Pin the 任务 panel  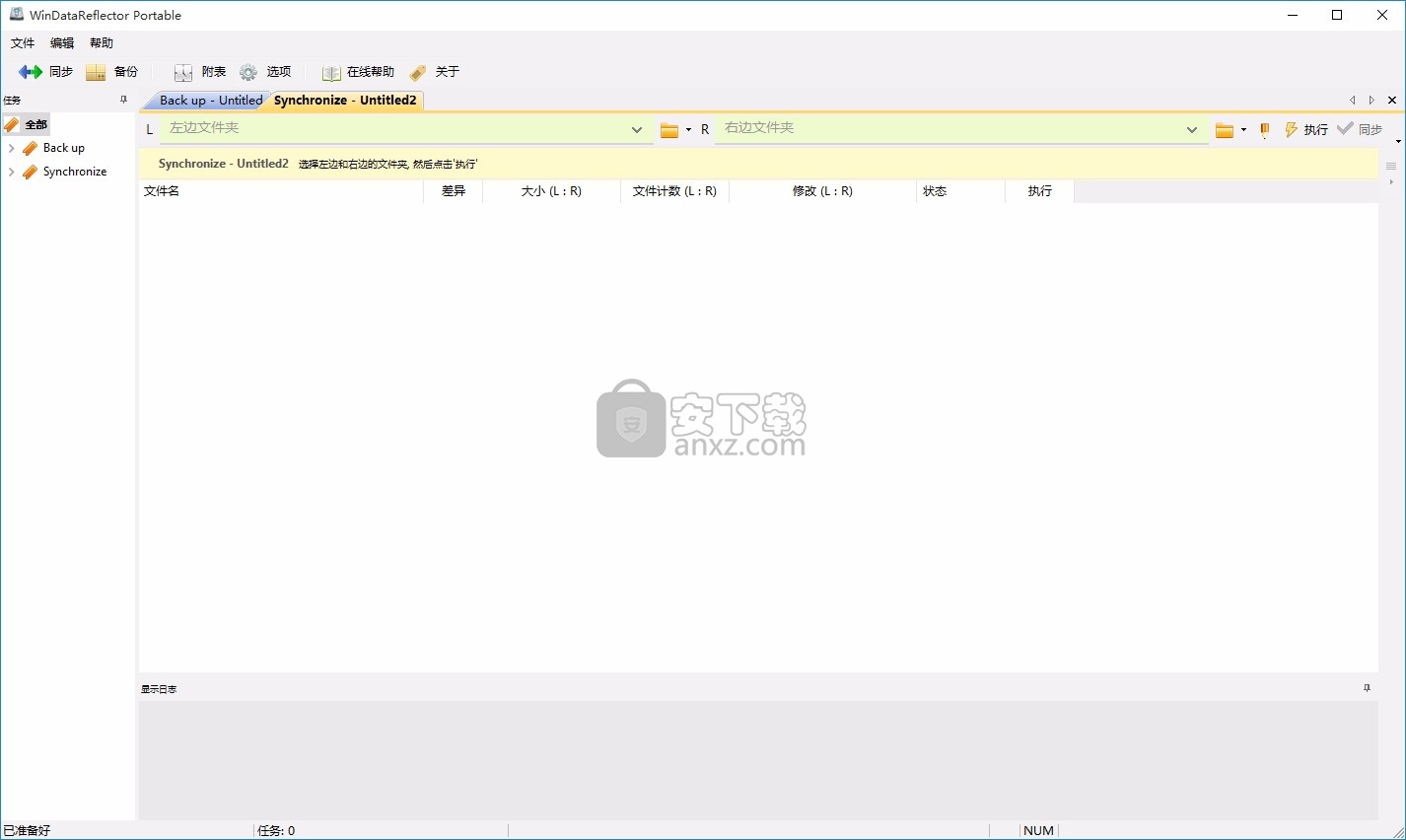[123, 100]
